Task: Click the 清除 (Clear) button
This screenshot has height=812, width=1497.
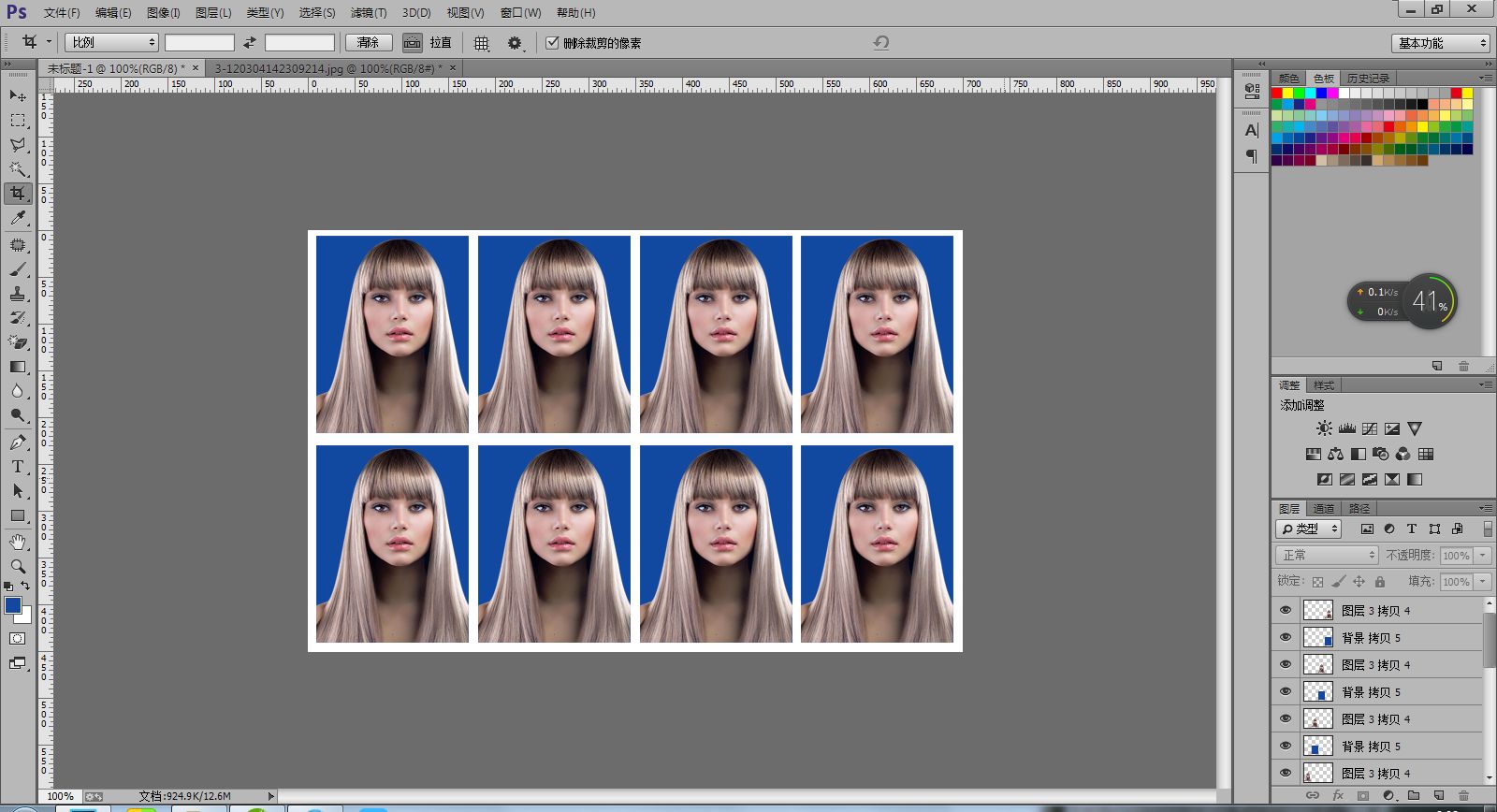Action: (368, 43)
